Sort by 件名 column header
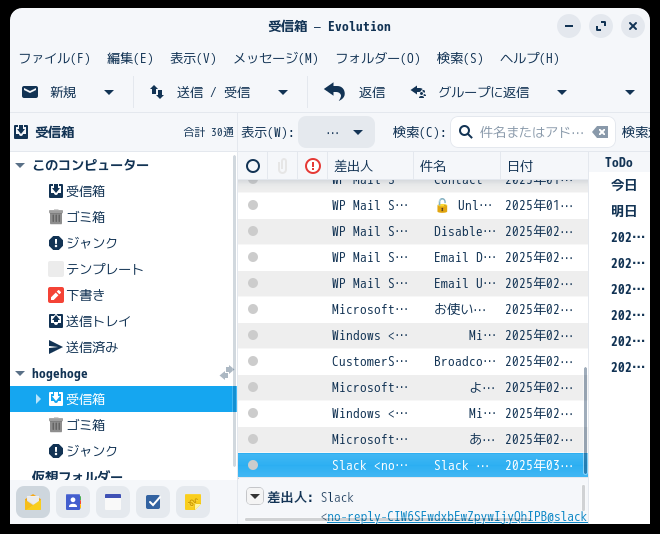The height and width of the screenshot is (534, 660). pyautogui.click(x=457, y=166)
